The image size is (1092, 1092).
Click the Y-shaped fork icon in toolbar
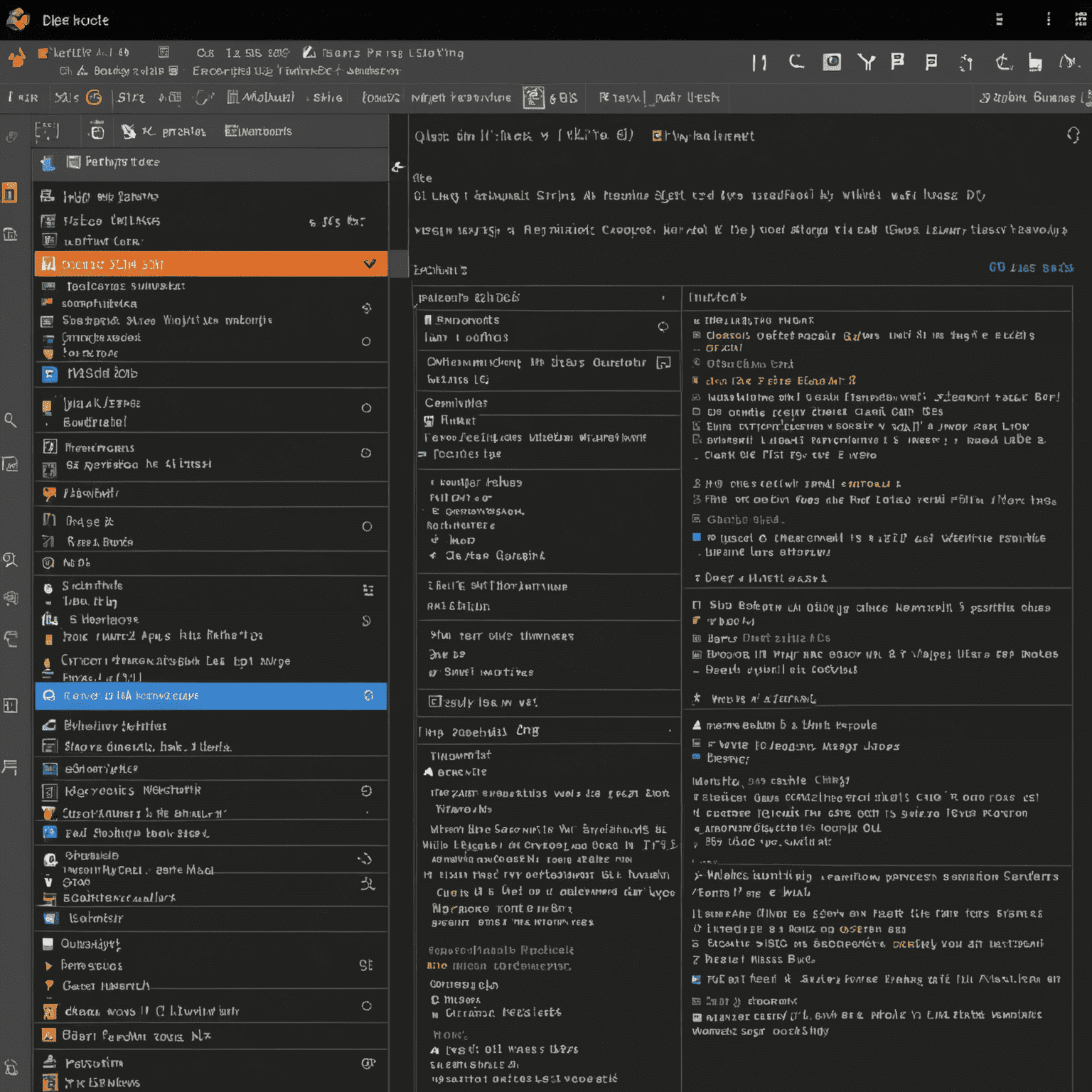[x=866, y=63]
